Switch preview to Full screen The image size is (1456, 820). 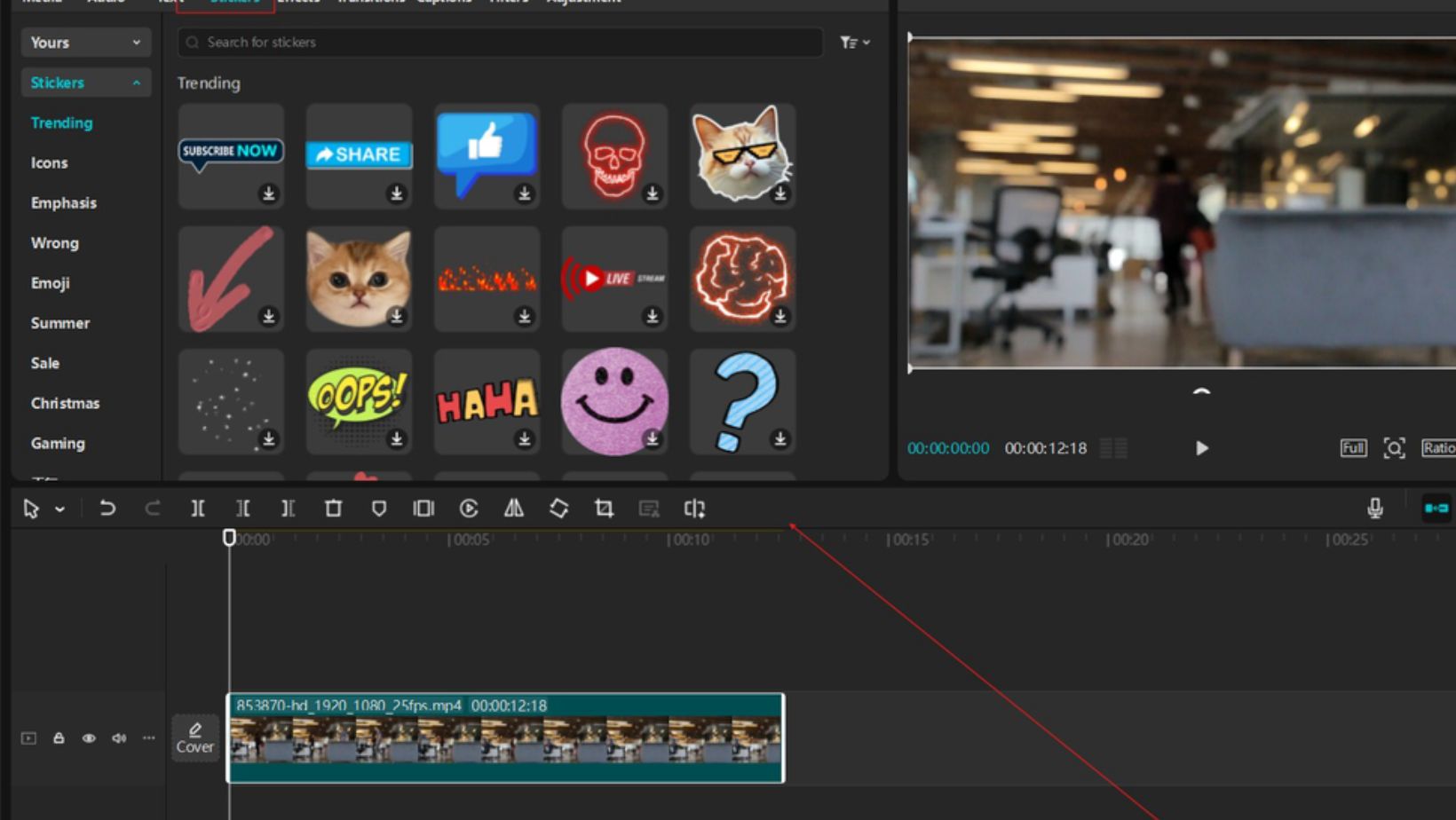[x=1353, y=448]
